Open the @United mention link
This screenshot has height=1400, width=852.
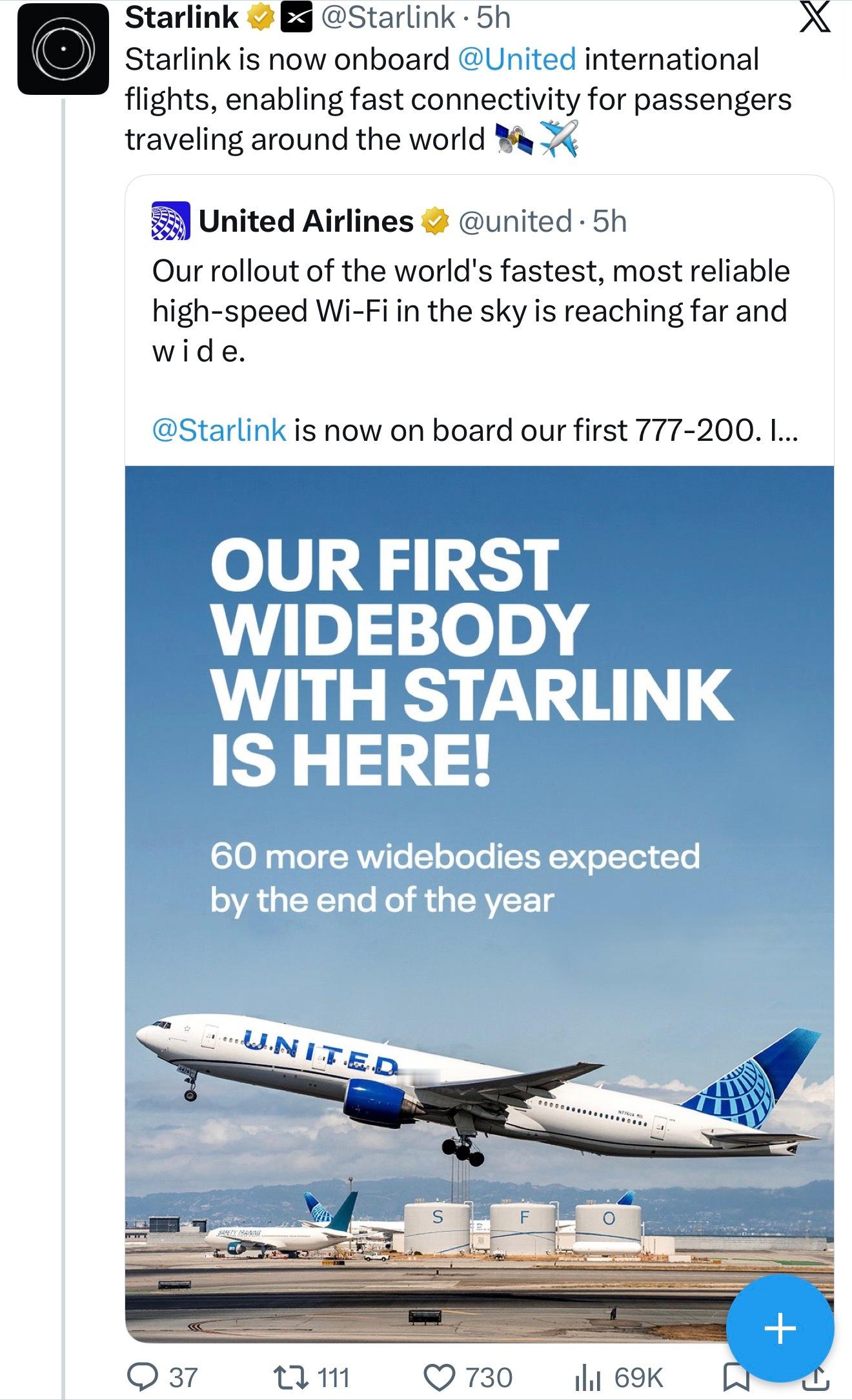point(516,59)
